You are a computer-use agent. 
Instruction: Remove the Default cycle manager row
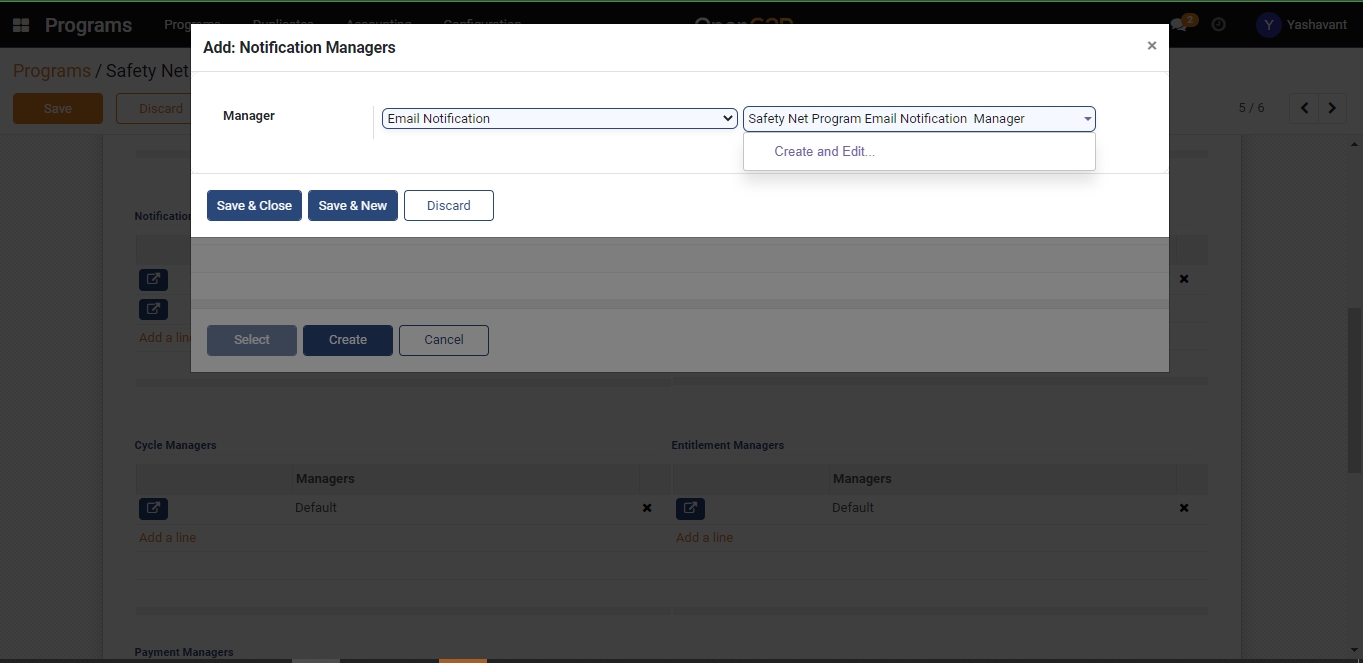pyautogui.click(x=647, y=508)
